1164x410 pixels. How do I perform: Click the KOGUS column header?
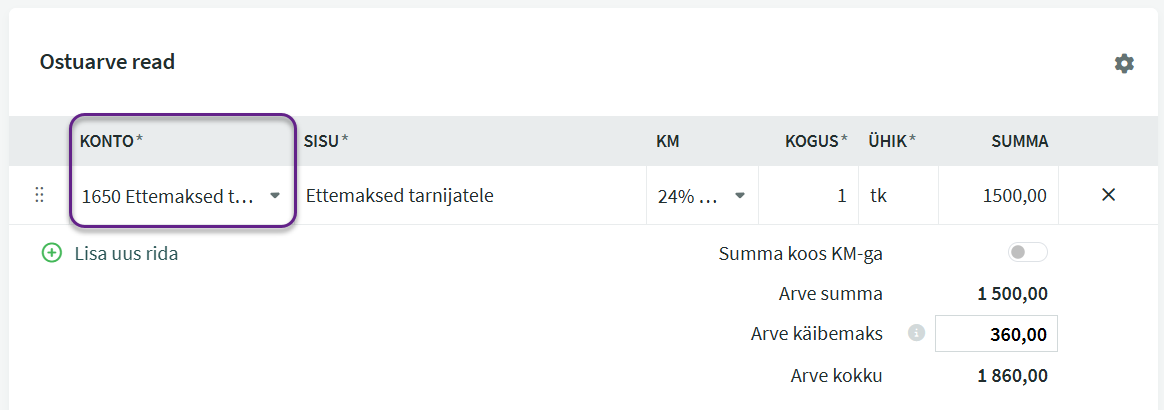(811, 141)
